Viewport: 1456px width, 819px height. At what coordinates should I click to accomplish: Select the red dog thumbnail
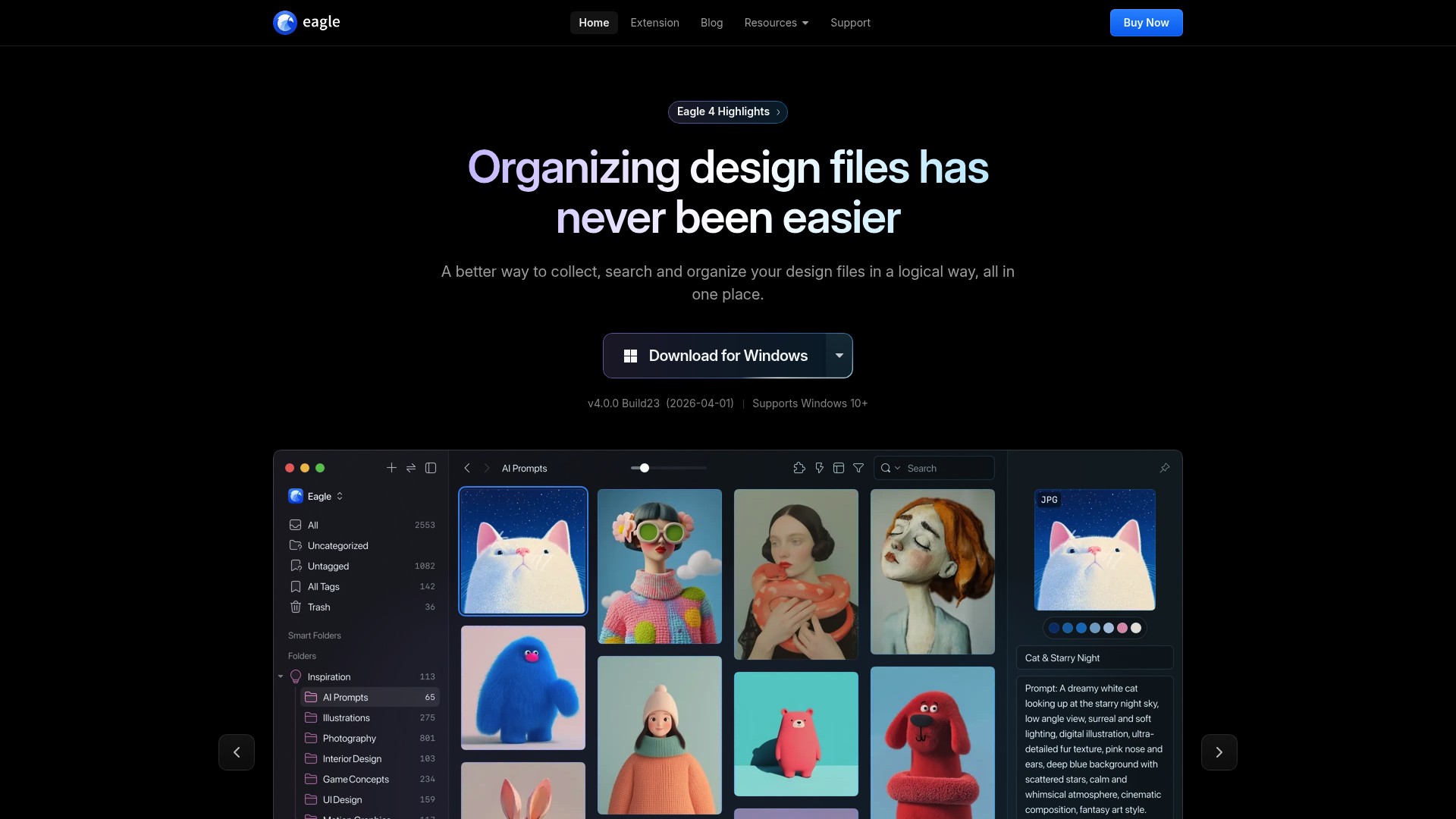[933, 742]
